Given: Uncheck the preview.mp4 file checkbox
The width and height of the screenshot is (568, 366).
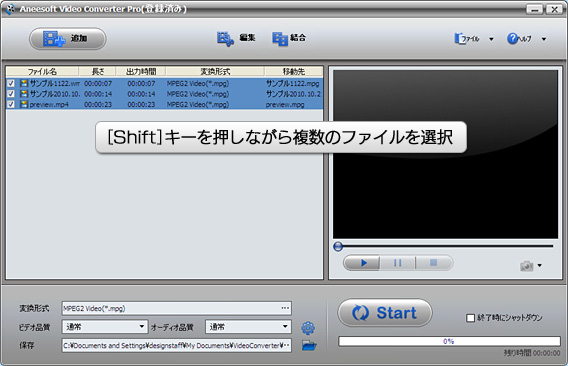Looking at the screenshot, I should point(11,104).
